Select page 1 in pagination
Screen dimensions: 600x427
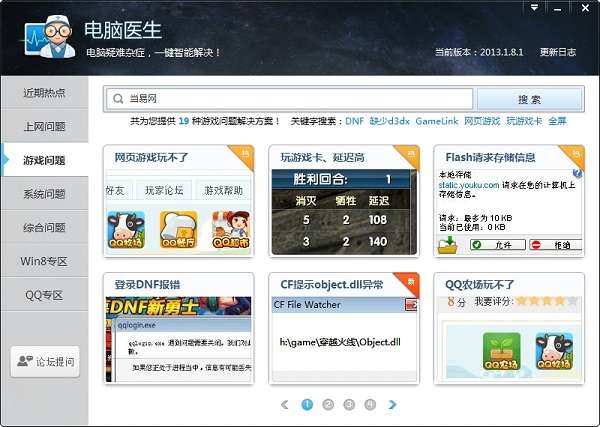[x=307, y=404]
